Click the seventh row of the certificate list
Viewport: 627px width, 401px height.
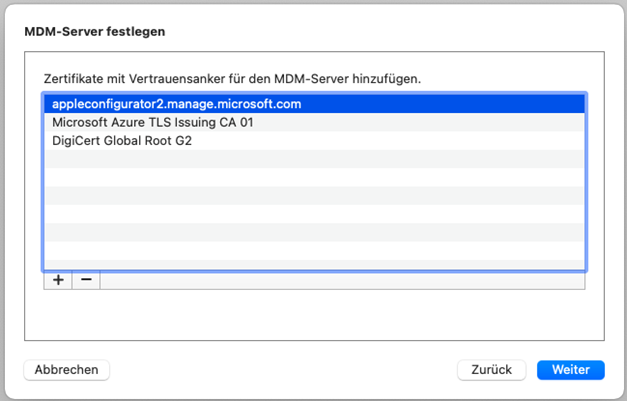(x=313, y=214)
